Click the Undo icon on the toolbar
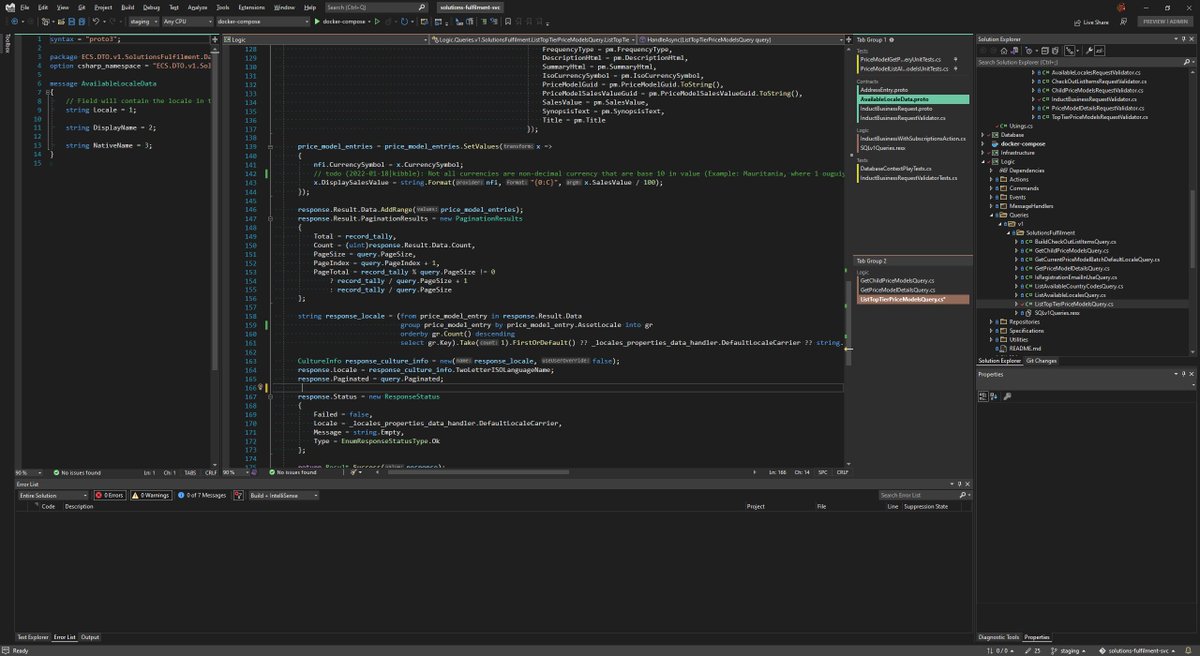This screenshot has height=656, width=1200. (x=95, y=20)
